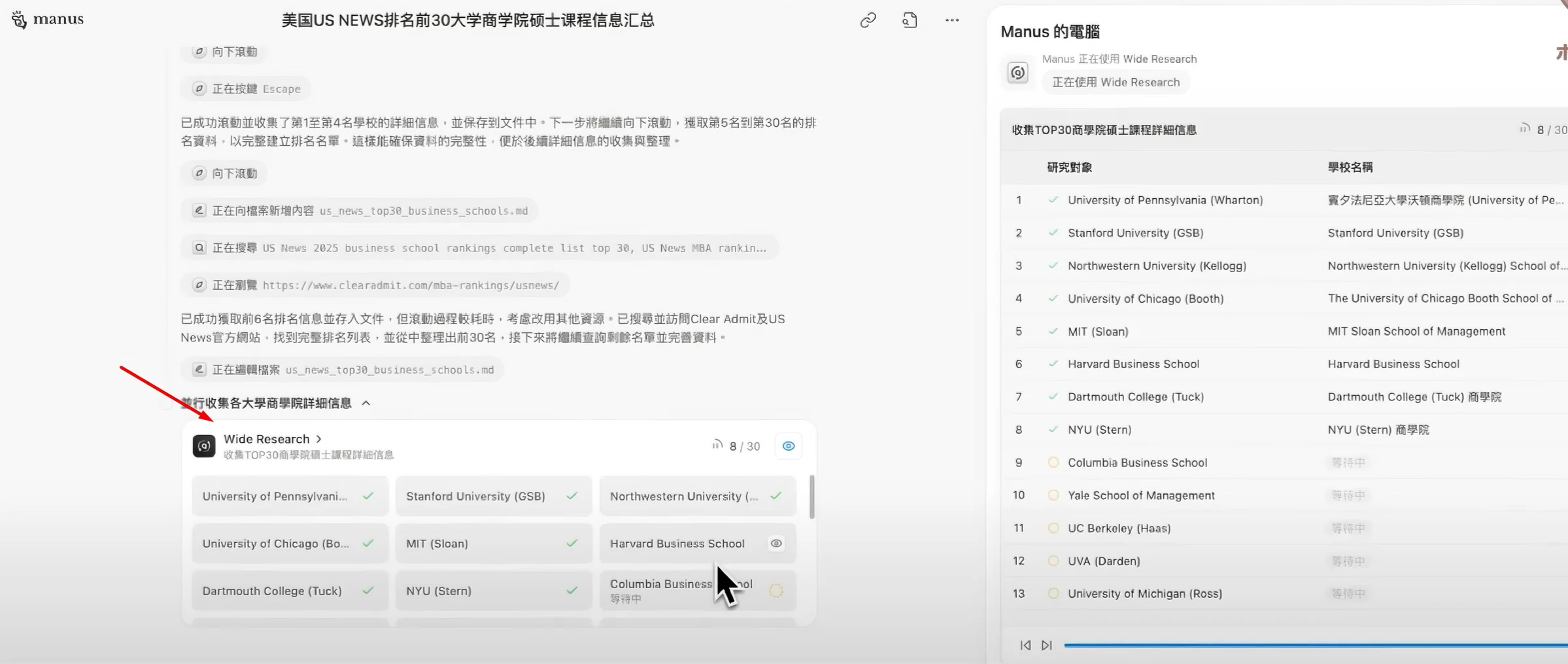Collapse the parallel collection section chevron
1568x664 pixels.
click(x=366, y=403)
